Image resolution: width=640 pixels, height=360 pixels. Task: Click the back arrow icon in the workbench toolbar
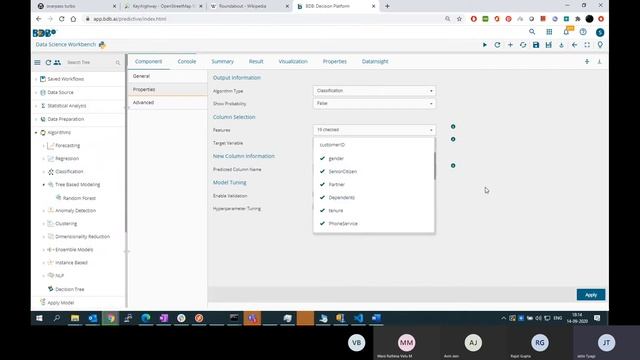[574, 45]
